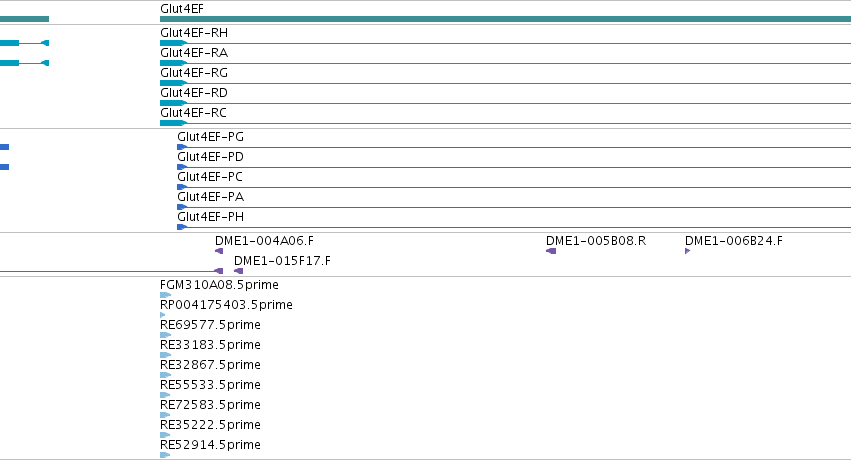Select the DME1-015F17.F label
Viewport: 851px width, 460px height.
(282, 261)
